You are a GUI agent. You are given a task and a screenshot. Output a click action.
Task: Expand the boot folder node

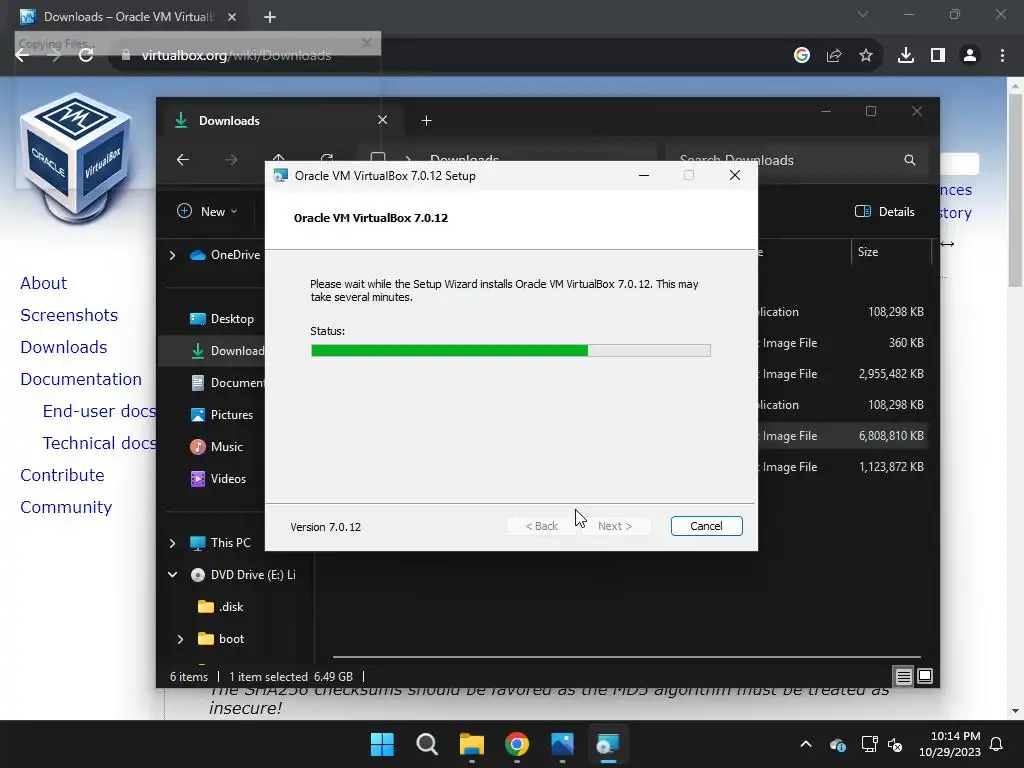click(180, 639)
